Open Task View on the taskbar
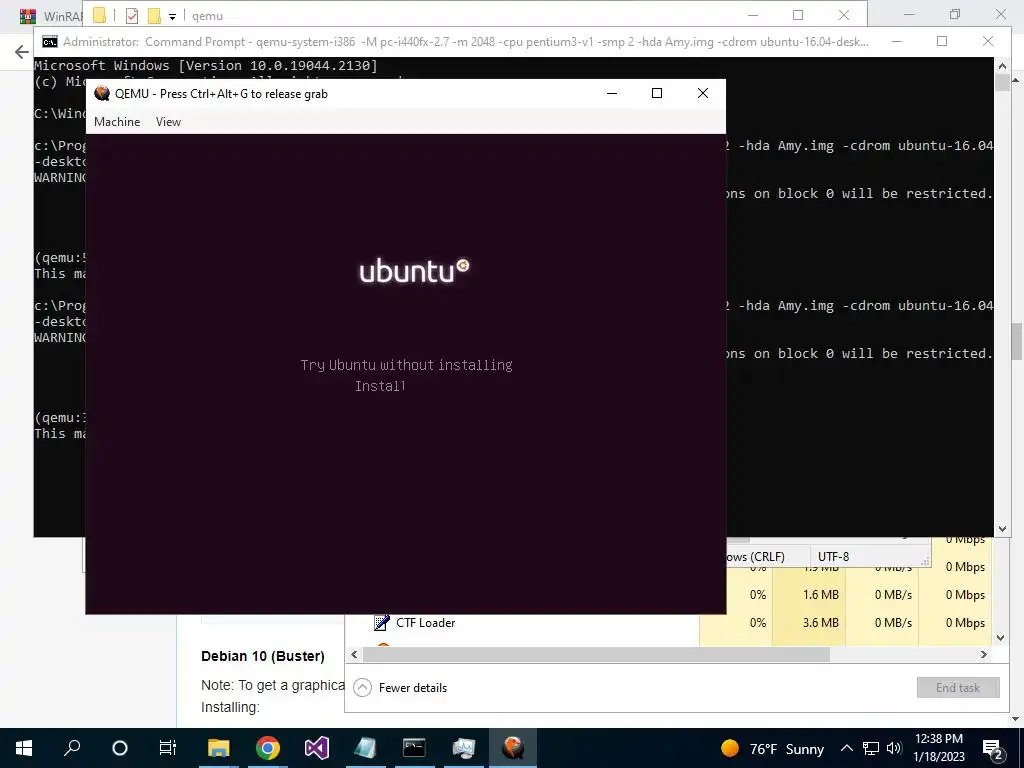Screen dimensions: 1024x768 tap(168, 748)
